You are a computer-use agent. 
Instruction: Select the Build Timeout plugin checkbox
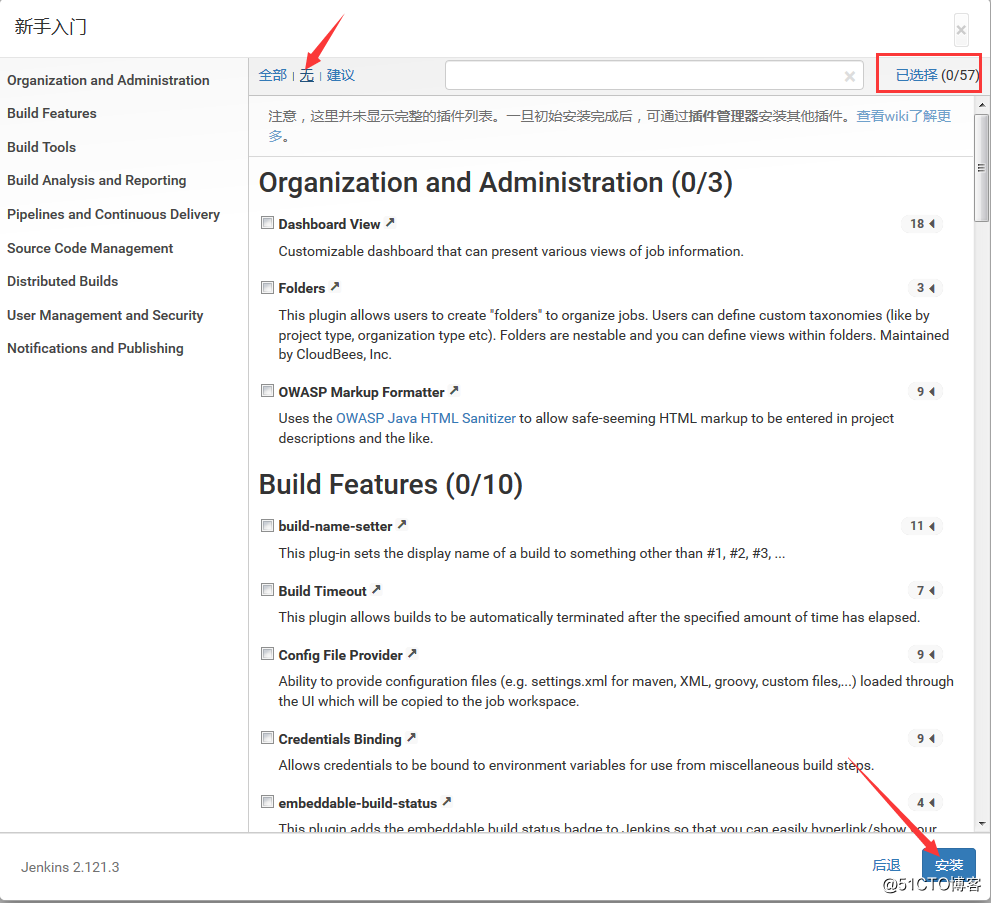(x=267, y=590)
